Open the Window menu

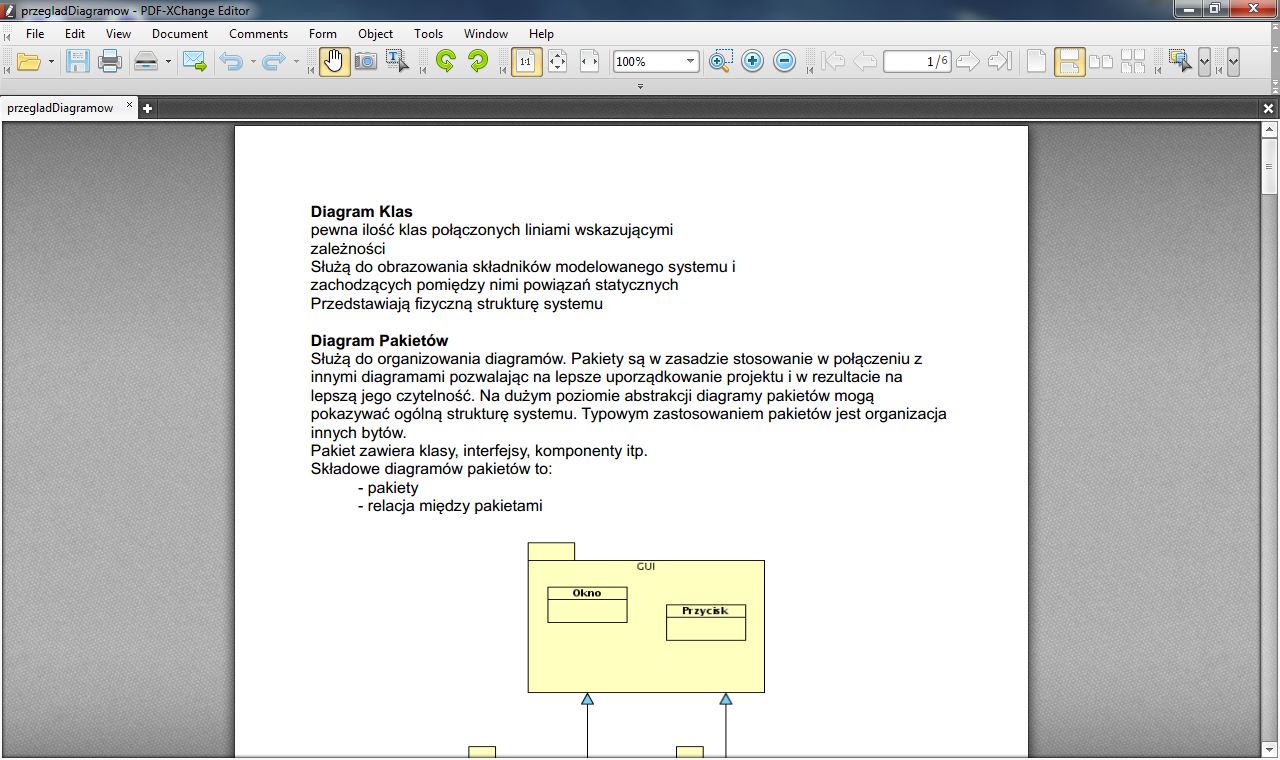pos(486,34)
